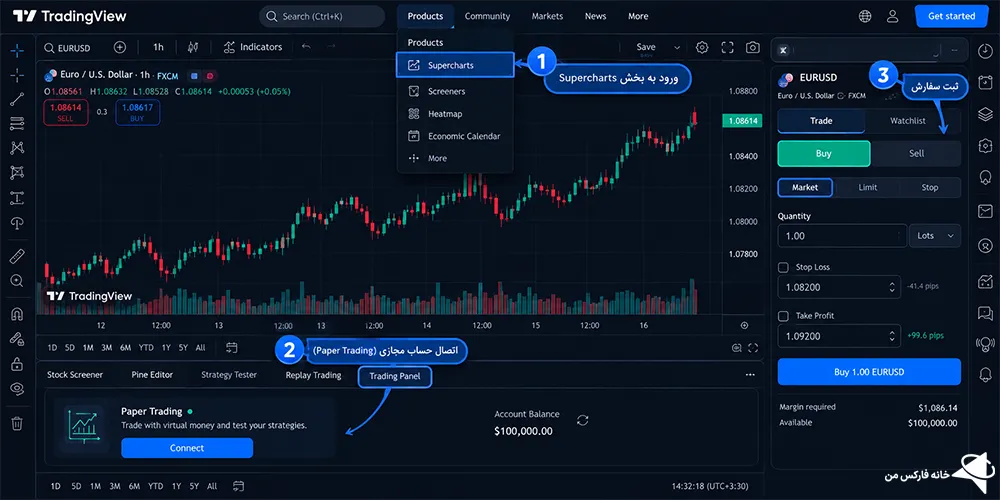This screenshot has width=1000, height=500.
Task: Switch to the Pine Editor tab
Action: pyautogui.click(x=152, y=375)
